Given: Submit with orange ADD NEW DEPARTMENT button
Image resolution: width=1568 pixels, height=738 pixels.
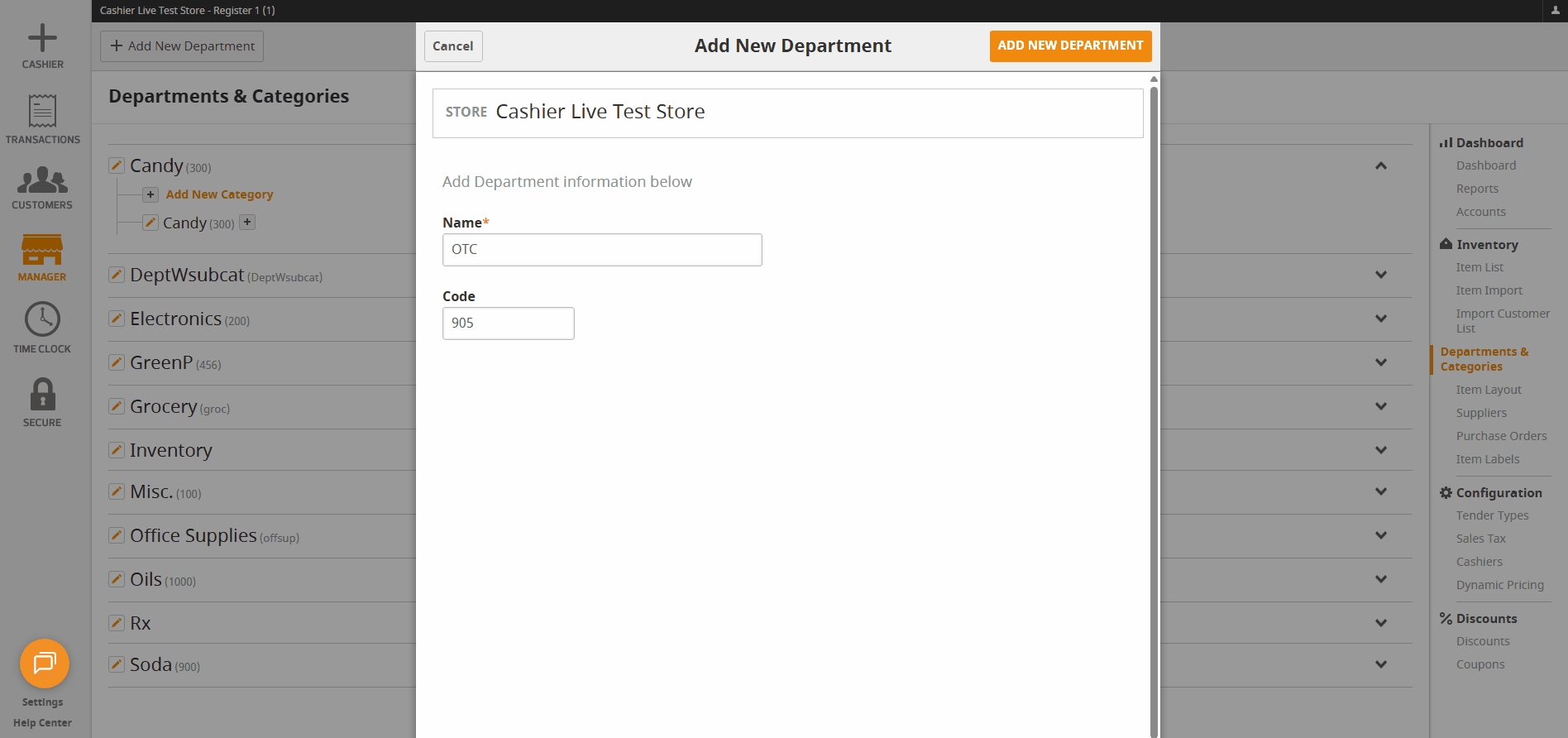Looking at the screenshot, I should pos(1070,46).
